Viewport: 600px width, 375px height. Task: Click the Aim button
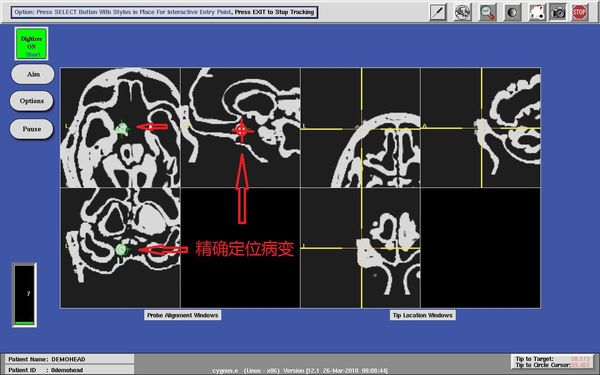[33, 74]
